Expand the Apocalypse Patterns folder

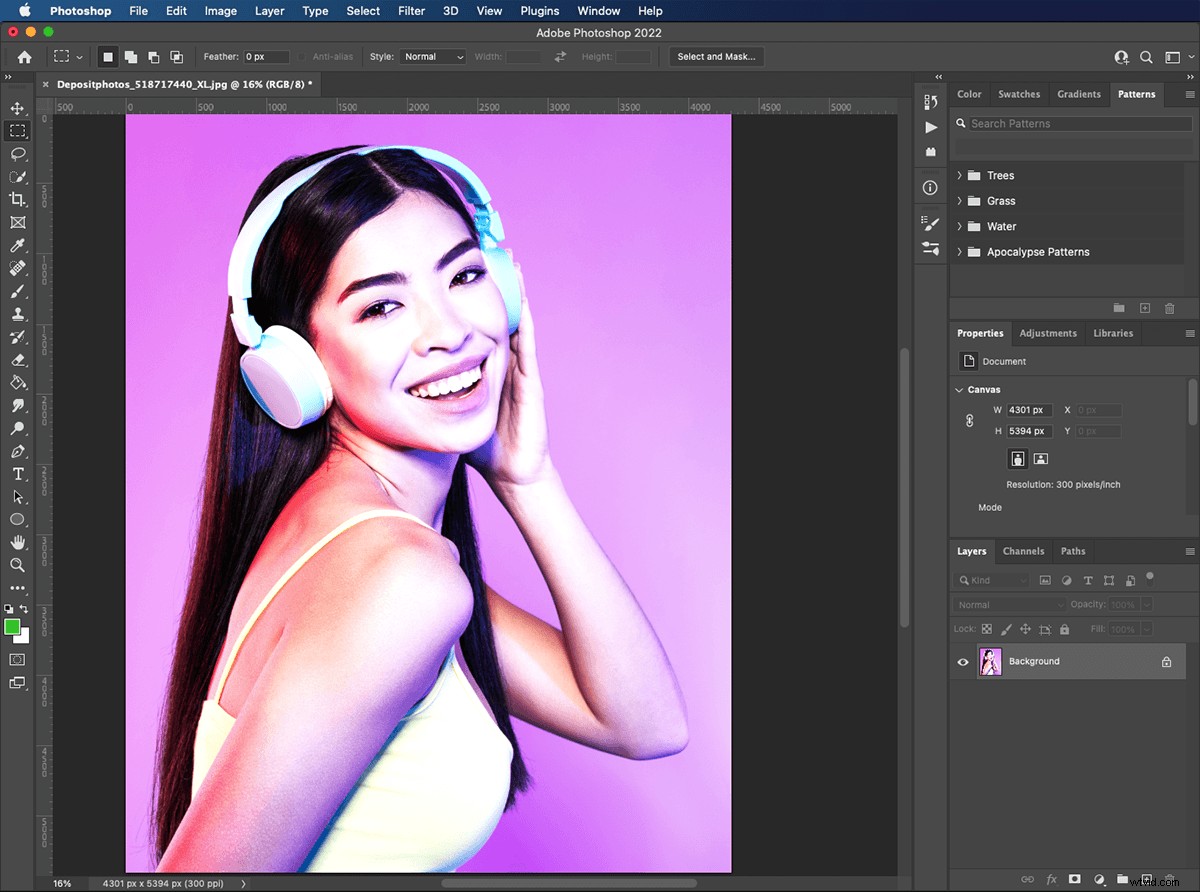point(958,252)
